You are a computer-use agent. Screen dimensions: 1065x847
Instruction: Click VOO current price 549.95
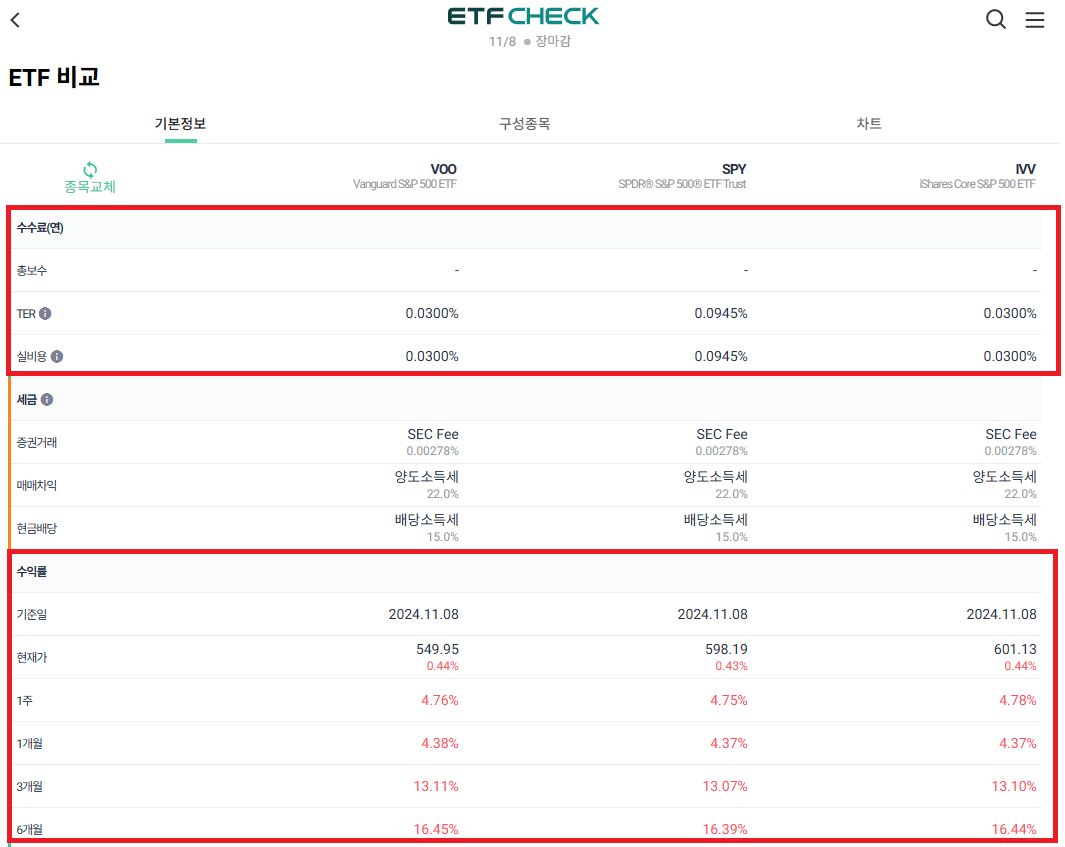pos(437,649)
